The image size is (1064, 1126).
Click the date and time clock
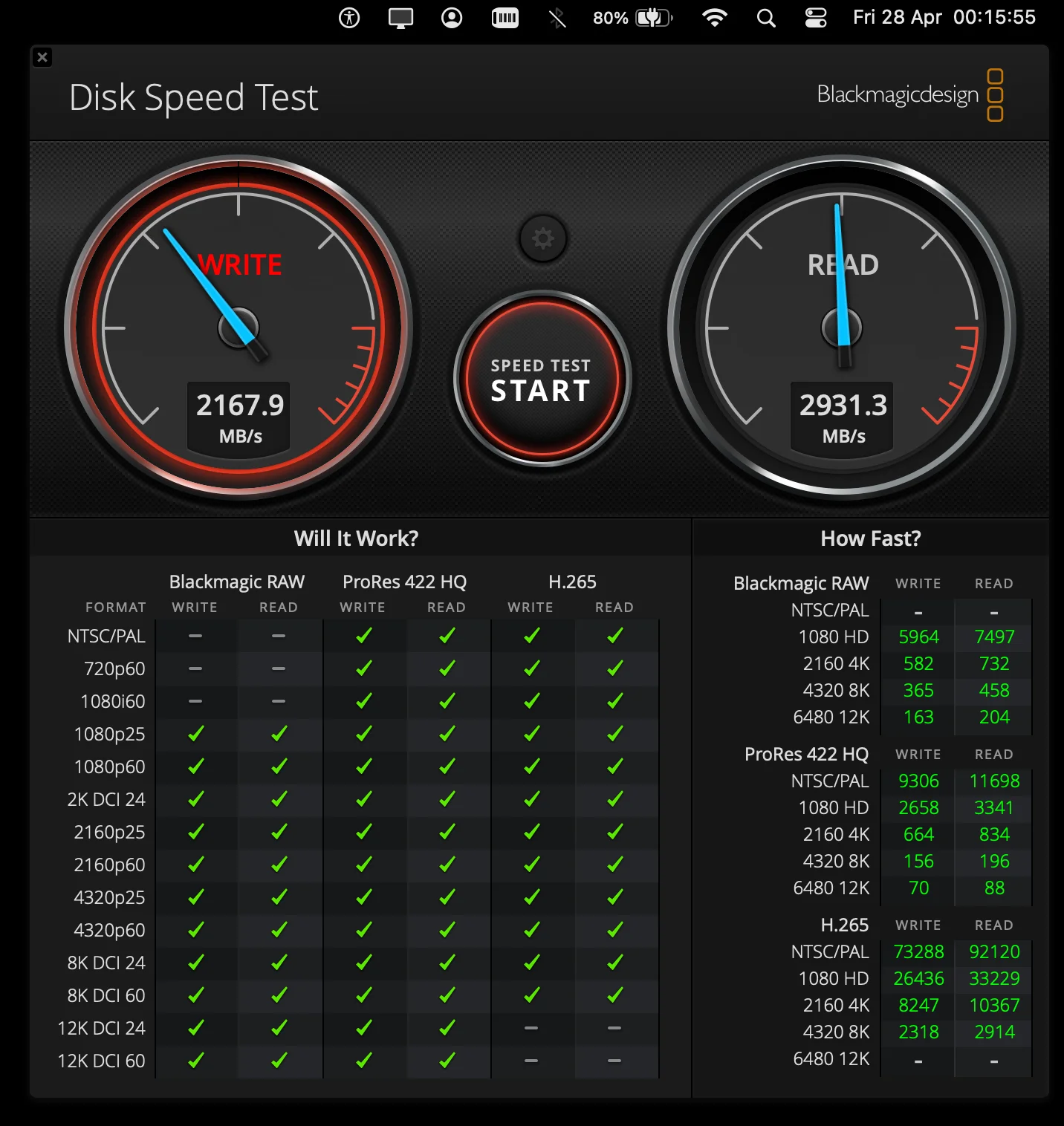point(944,18)
